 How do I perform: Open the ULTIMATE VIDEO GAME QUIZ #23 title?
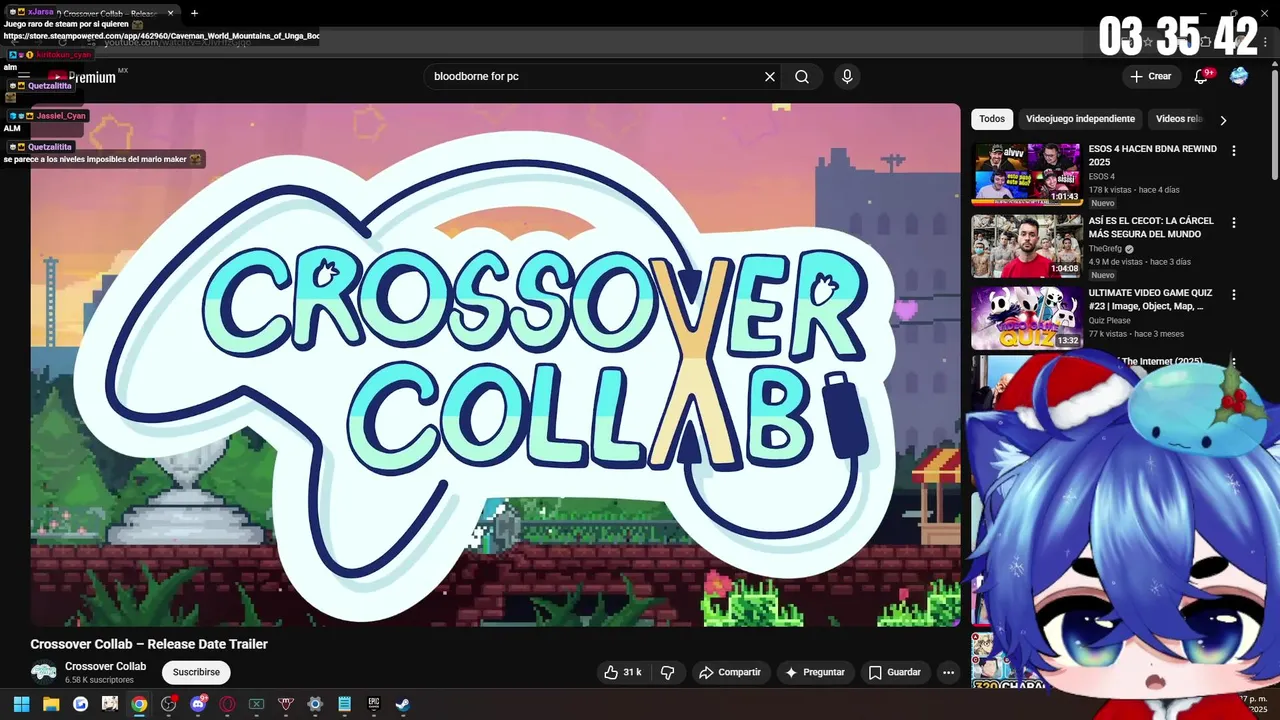tap(1150, 299)
